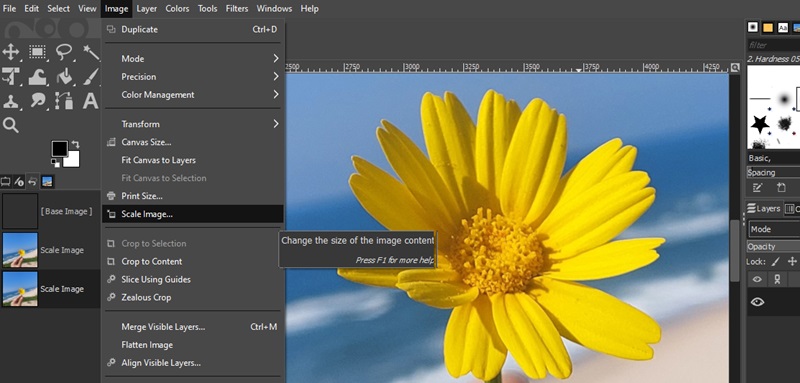
Task: Click the Edit brush icon
Action: 758,188
